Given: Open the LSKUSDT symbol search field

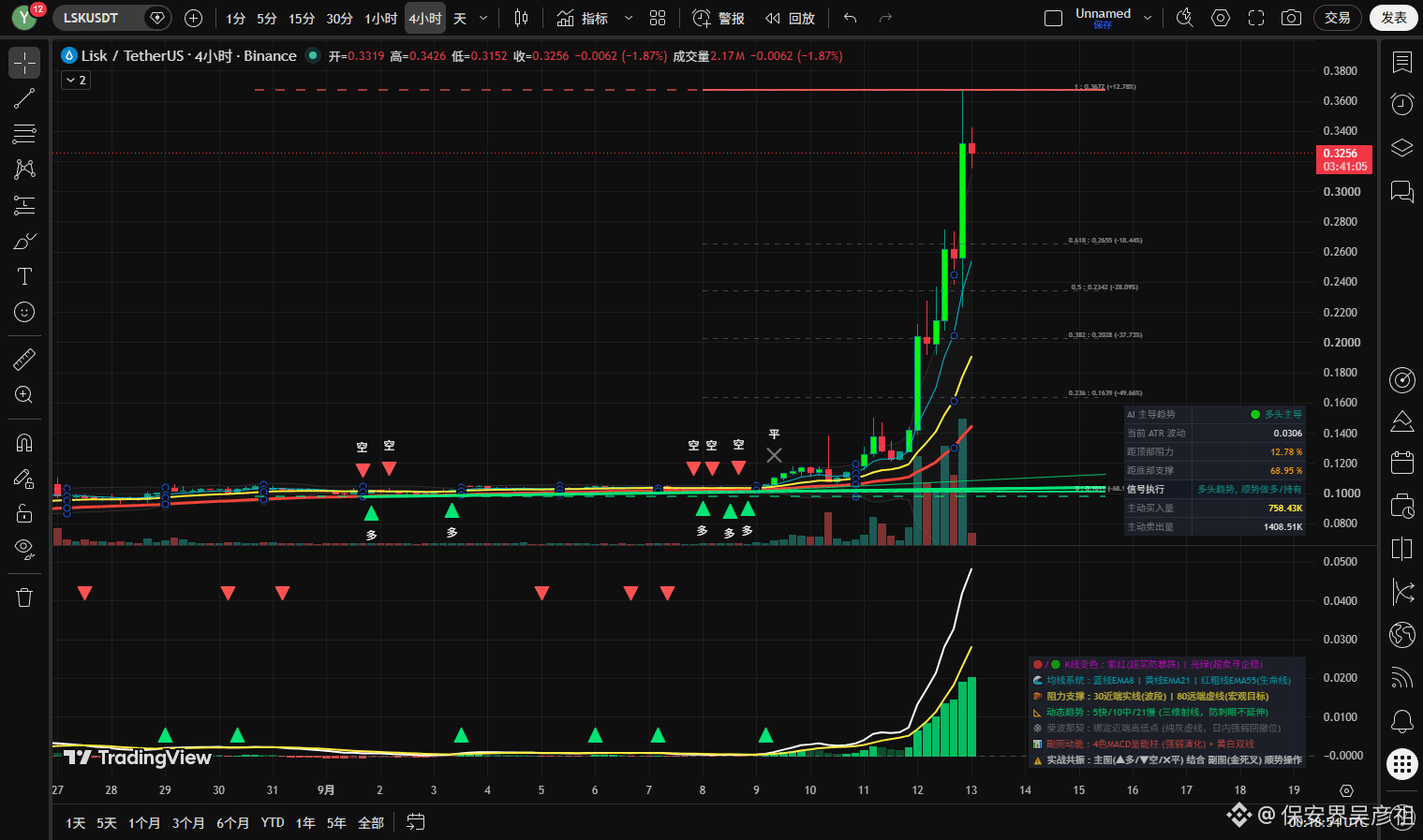Looking at the screenshot, I should pos(98,18).
